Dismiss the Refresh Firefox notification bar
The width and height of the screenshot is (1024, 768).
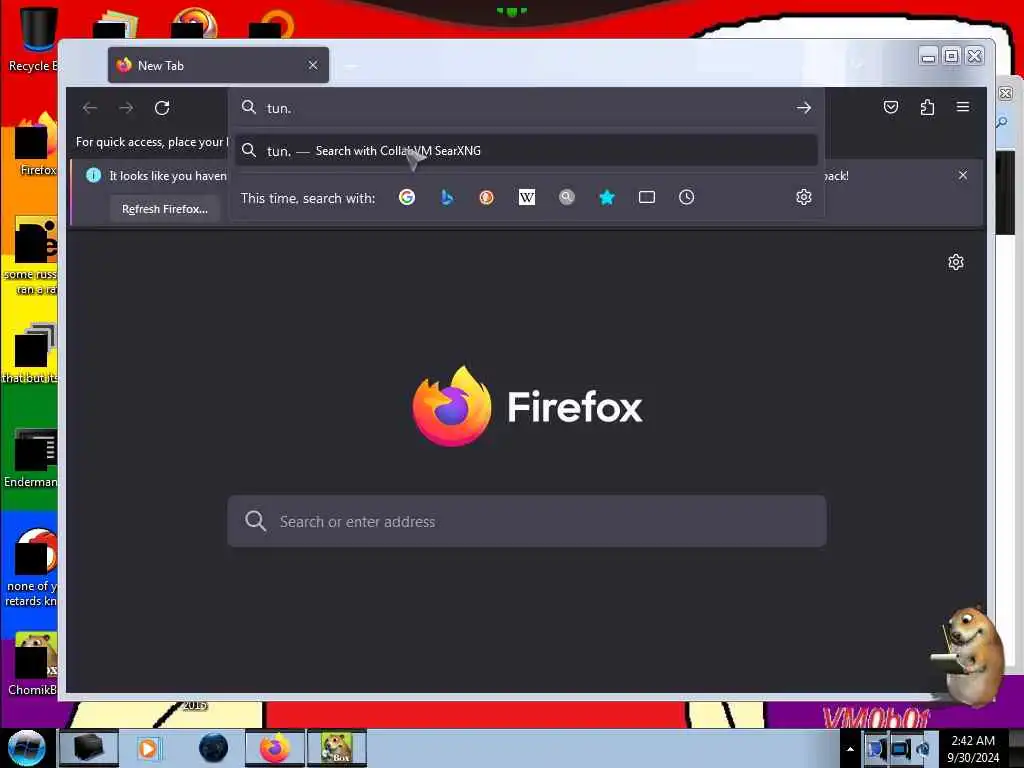point(963,175)
